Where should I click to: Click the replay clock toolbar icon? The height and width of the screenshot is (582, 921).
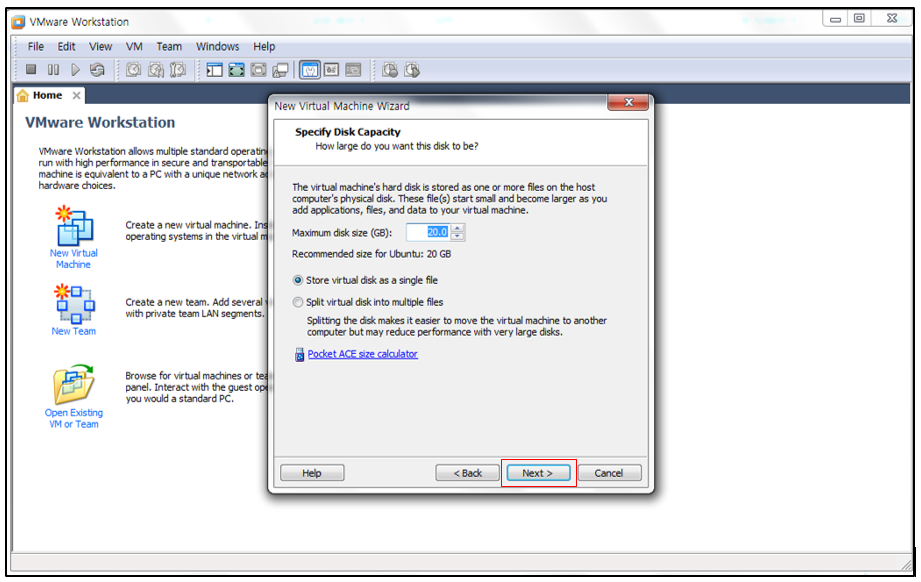point(412,70)
